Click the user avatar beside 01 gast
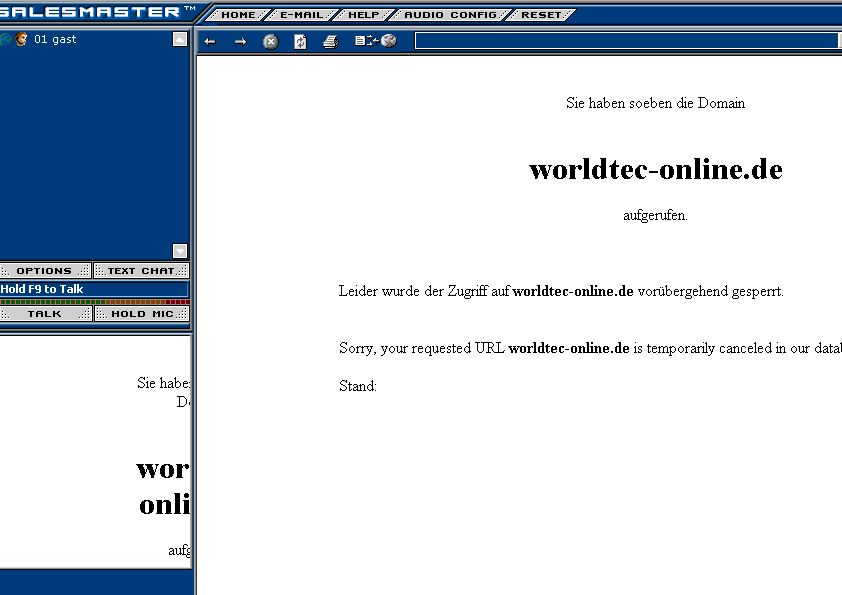The image size is (842, 595). [x=21, y=39]
